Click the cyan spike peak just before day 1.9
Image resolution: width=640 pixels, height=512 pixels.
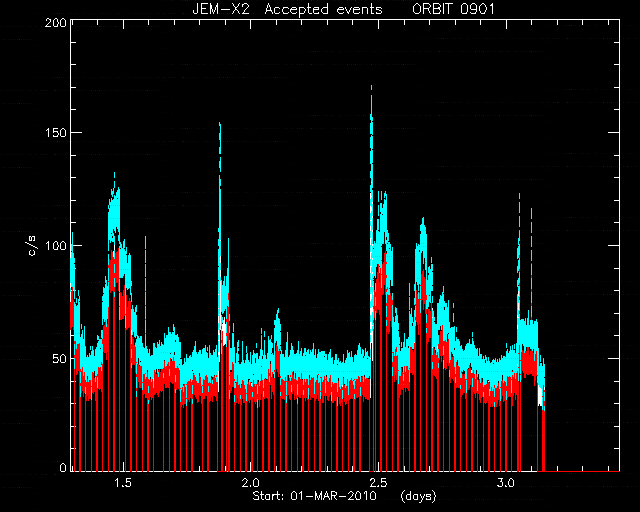[x=220, y=124]
